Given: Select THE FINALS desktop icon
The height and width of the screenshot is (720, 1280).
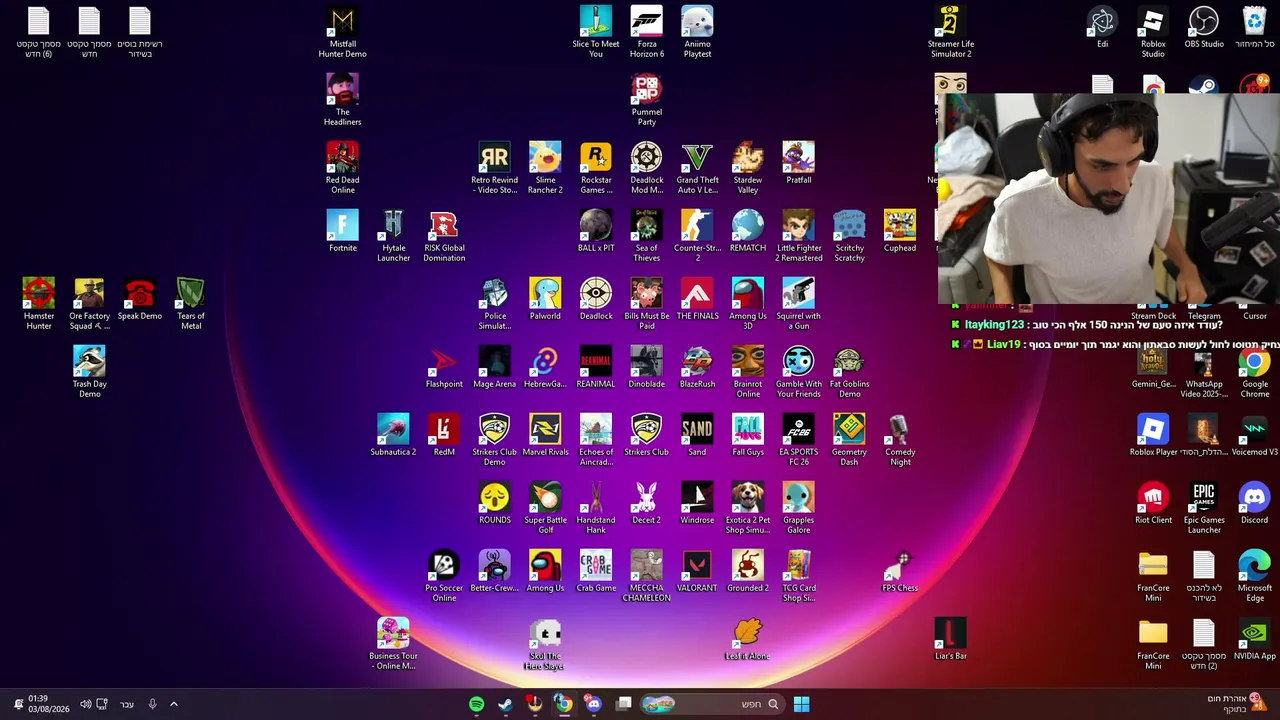Looking at the screenshot, I should [x=697, y=299].
